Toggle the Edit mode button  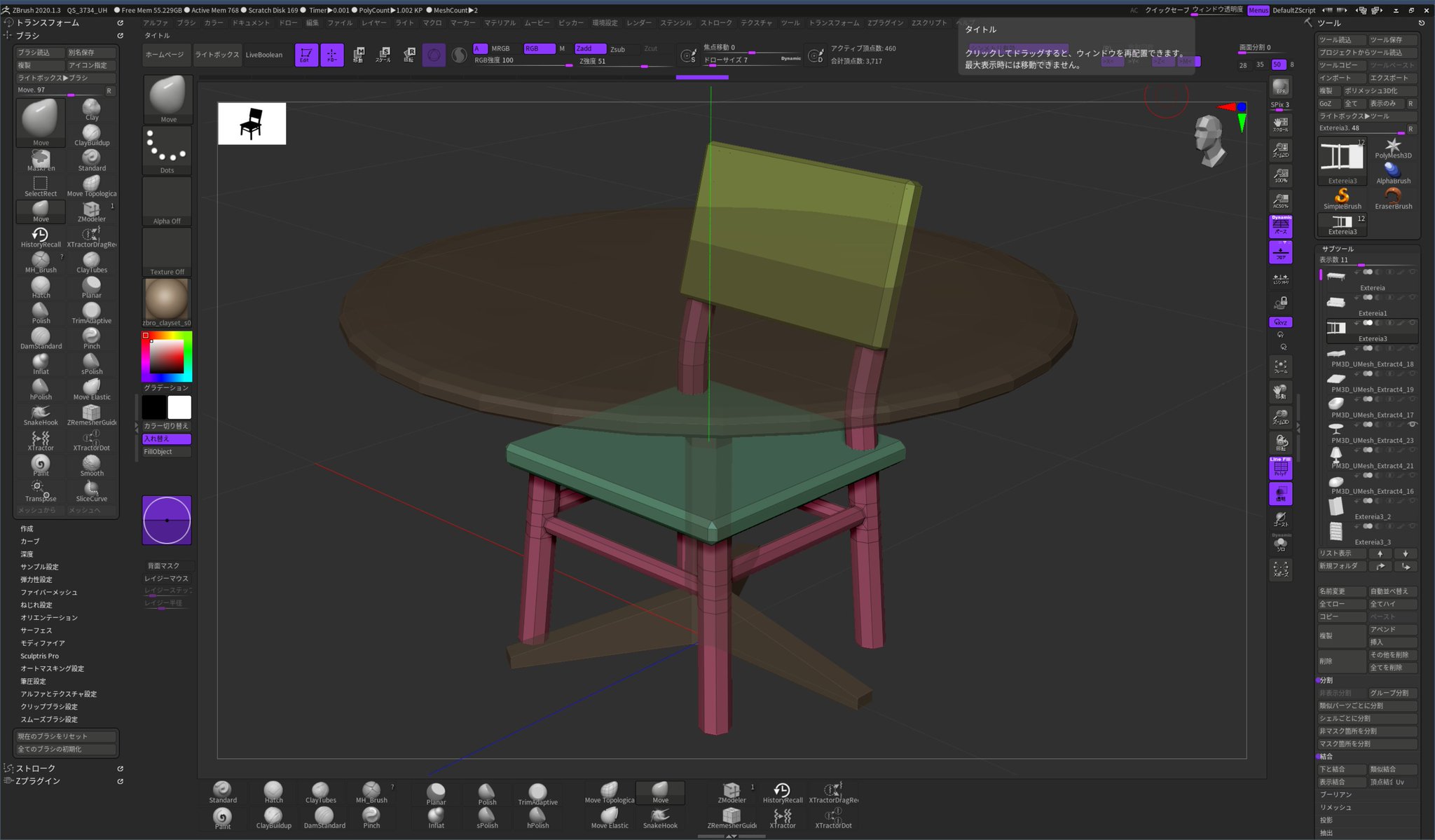305,55
